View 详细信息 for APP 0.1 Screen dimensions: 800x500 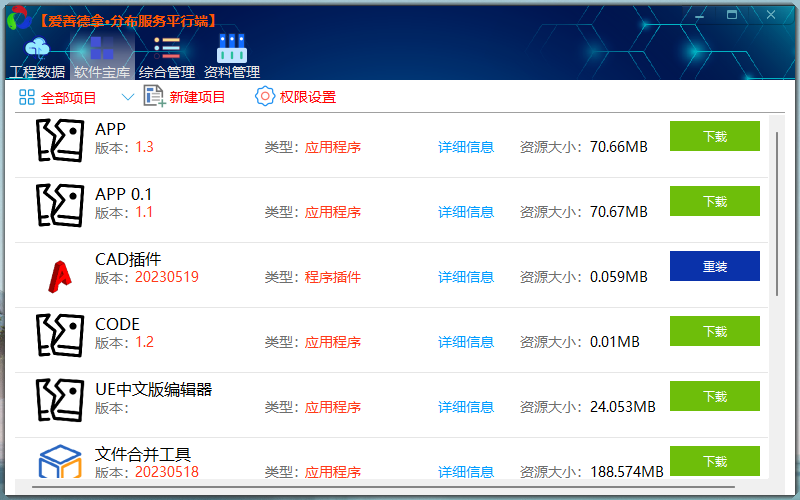(x=465, y=212)
